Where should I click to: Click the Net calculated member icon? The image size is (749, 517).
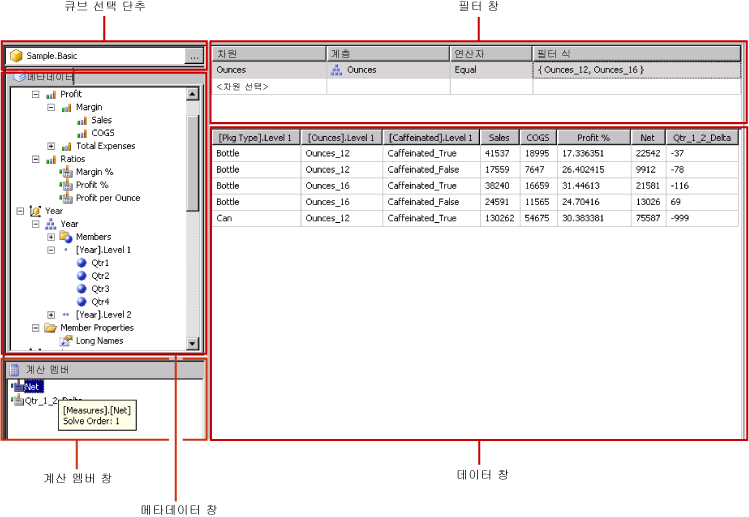pos(18,387)
